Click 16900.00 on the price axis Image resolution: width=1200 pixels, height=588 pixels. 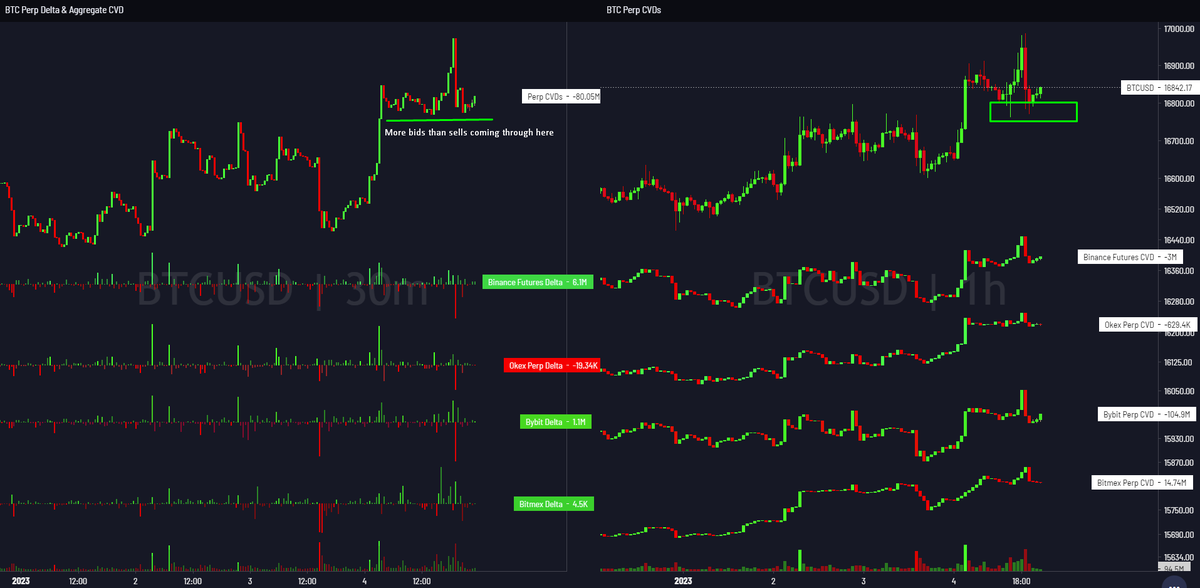tap(1180, 68)
